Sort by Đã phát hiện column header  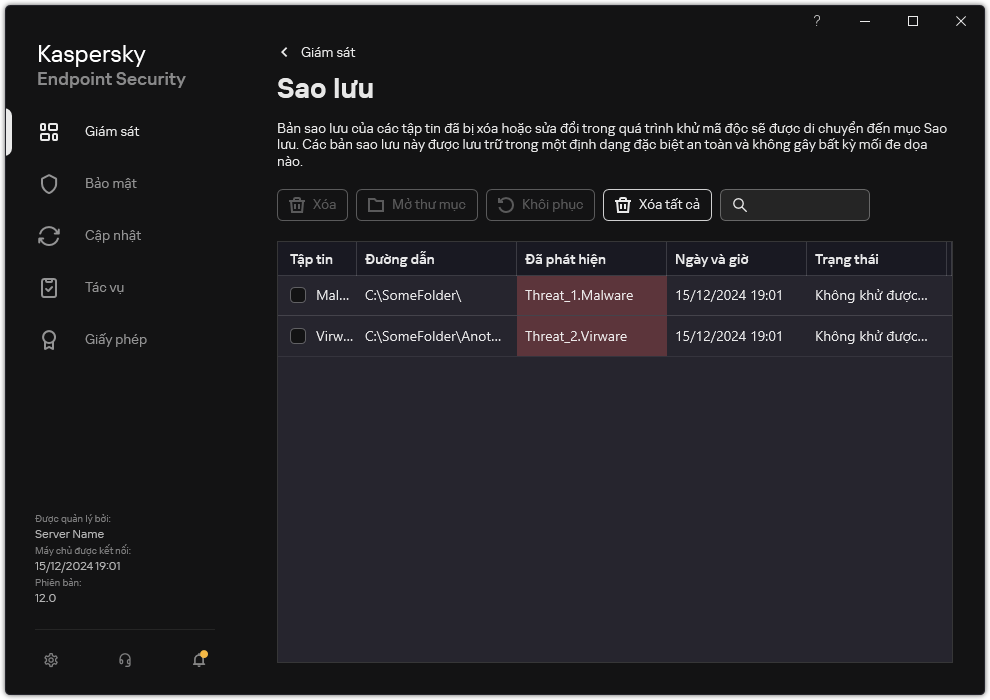(592, 259)
